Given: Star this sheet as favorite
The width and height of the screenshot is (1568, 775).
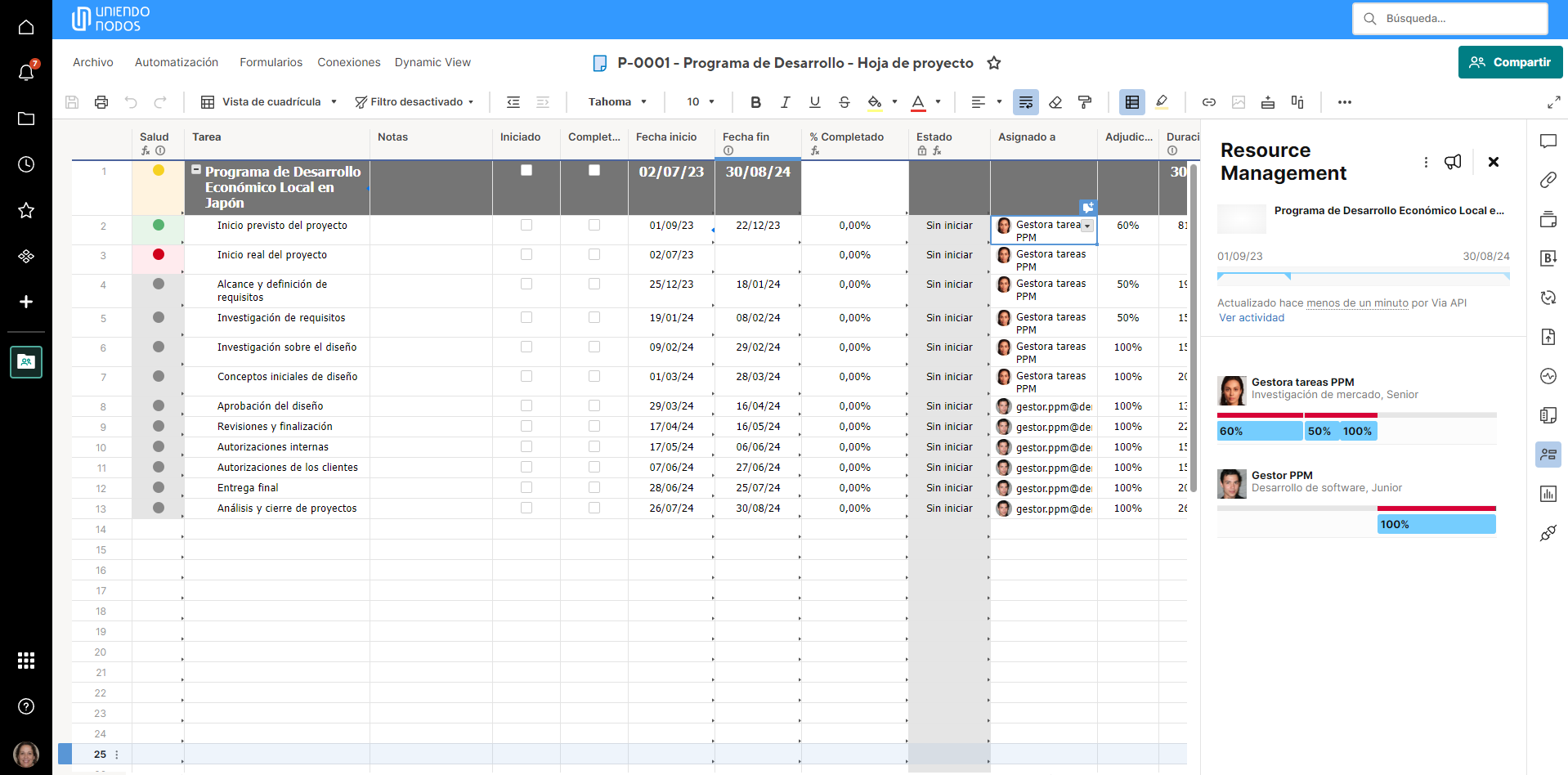Looking at the screenshot, I should pyautogui.click(x=994, y=63).
